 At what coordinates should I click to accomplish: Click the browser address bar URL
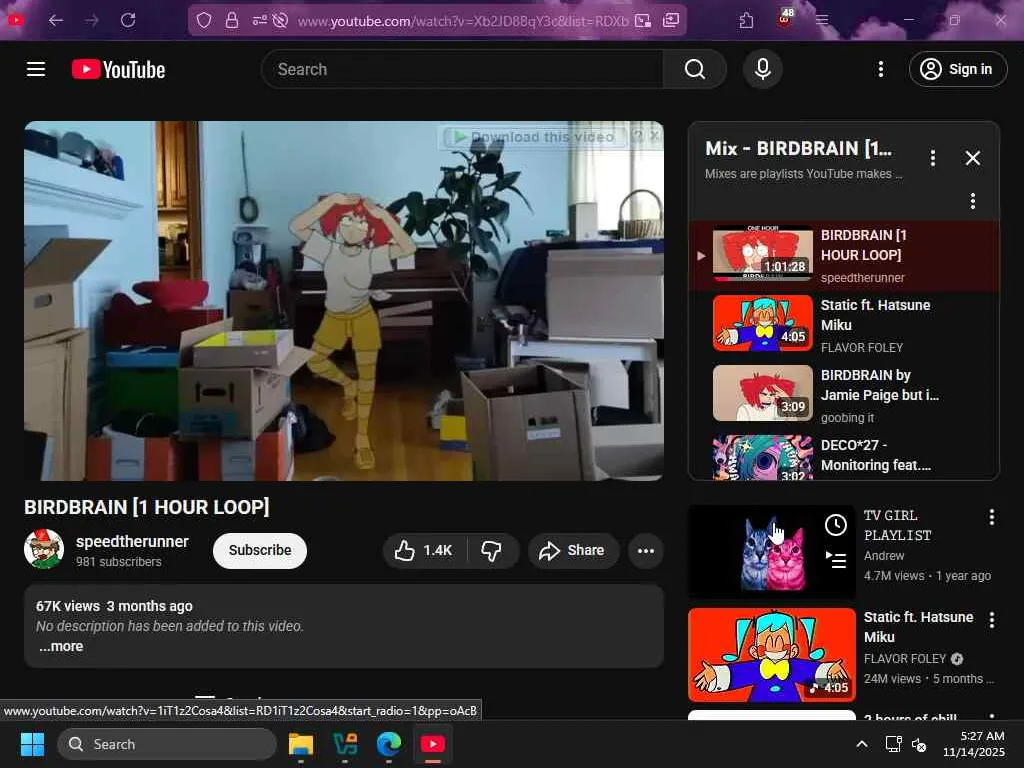point(462,21)
